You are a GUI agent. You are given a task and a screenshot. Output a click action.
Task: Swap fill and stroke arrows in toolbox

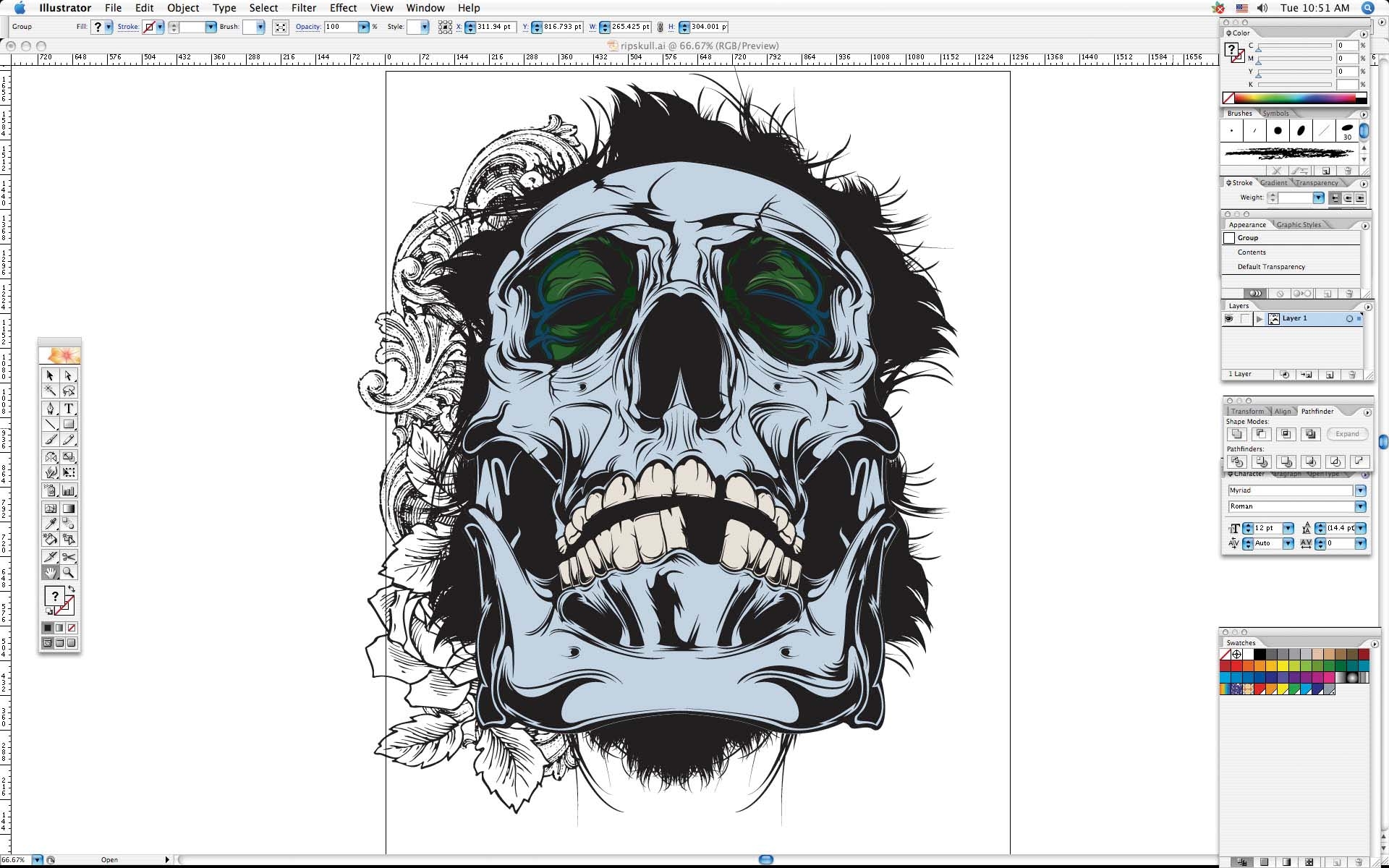pyautogui.click(x=72, y=590)
